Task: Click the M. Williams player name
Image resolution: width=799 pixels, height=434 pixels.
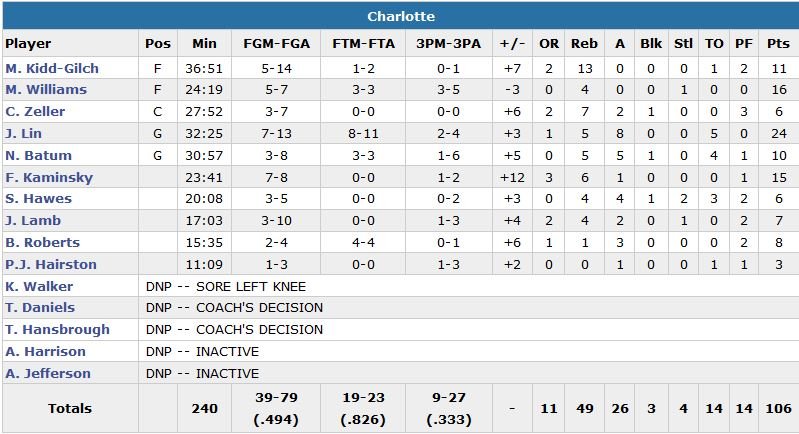Action: tap(46, 90)
